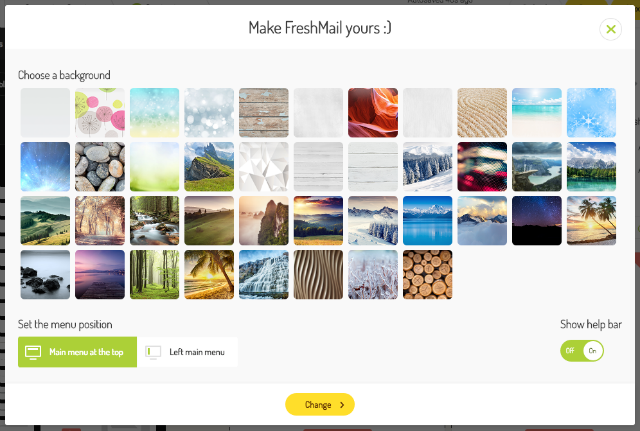
Task: Close the Make FreshMail yours dialog
Action: [610, 29]
